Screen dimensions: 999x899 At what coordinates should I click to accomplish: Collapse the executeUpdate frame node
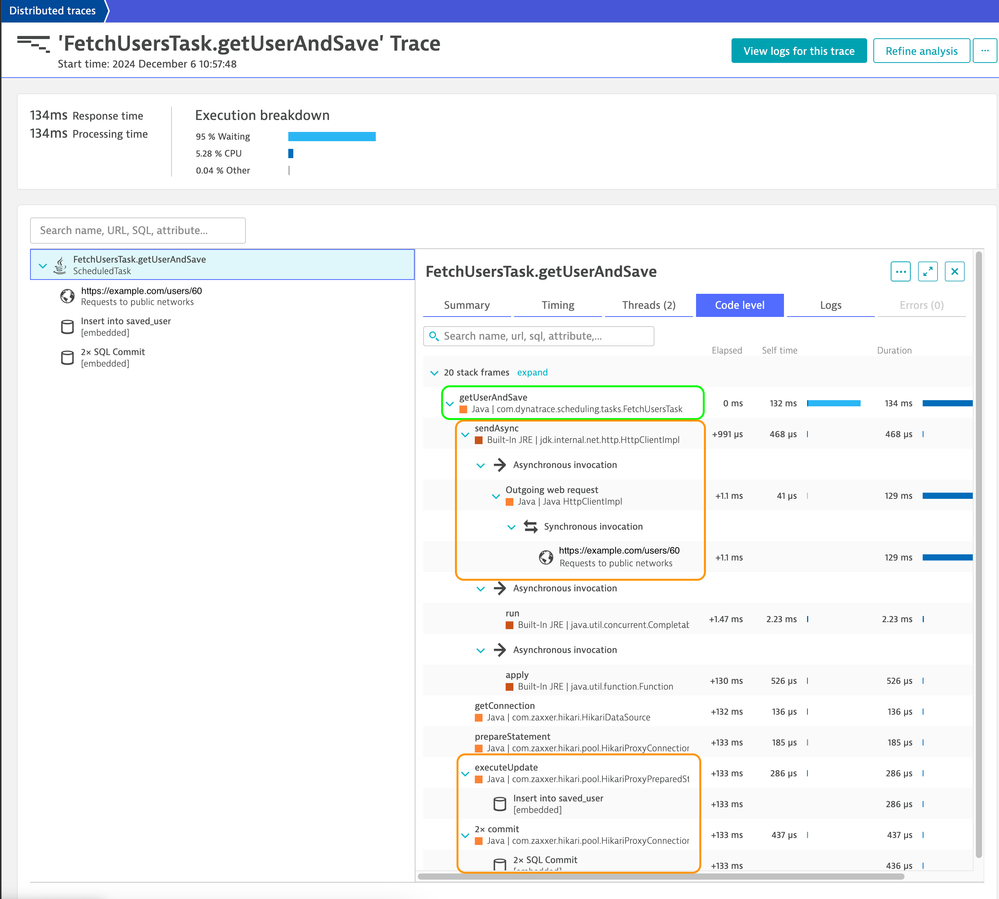[465, 773]
